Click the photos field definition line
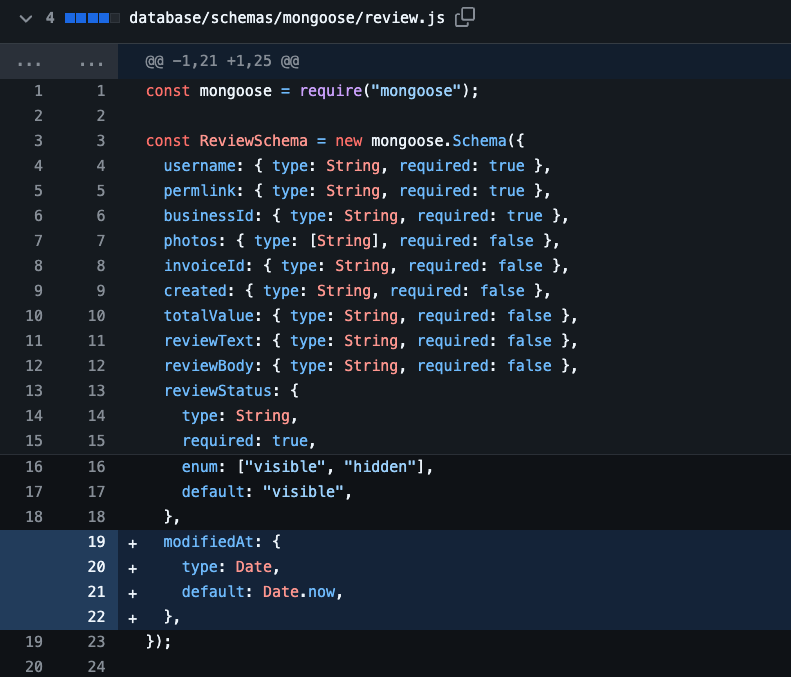Screen dimensions: 791x677 tap(361, 241)
